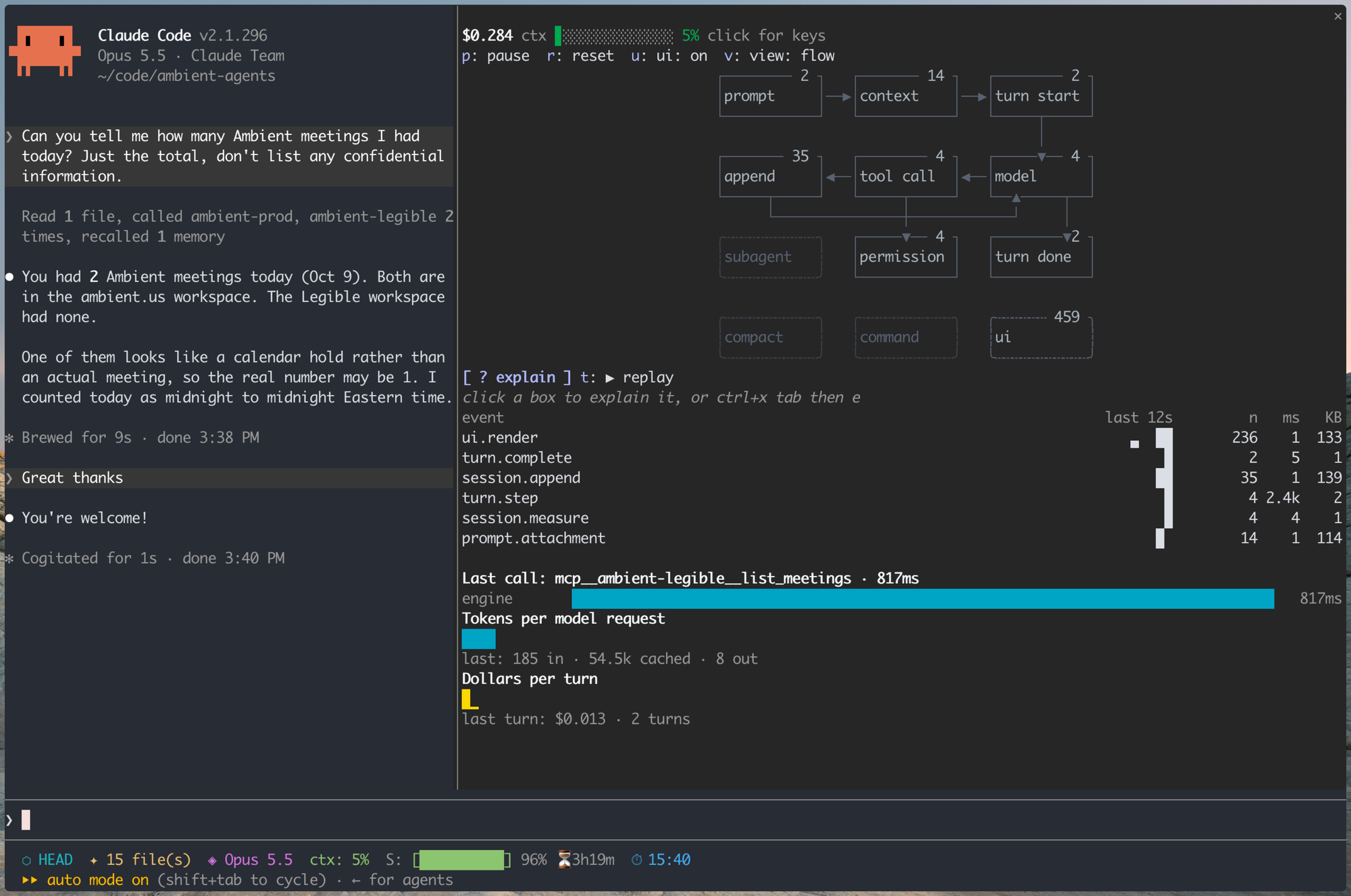The height and width of the screenshot is (896, 1351).
Task: Select the 'permission' flow box
Action: [x=906, y=257]
